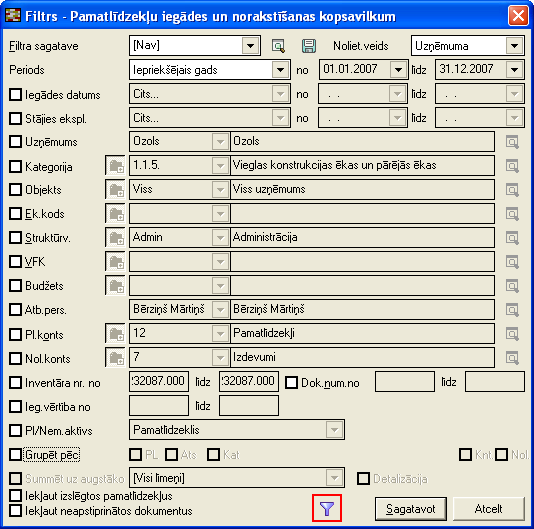The image size is (534, 529).
Task: Open the folder picker icon for Struktūrv.
Action: [x=115, y=237]
